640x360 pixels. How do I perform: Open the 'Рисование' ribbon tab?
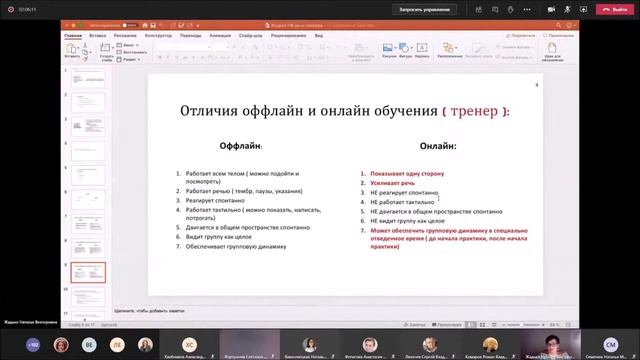[x=125, y=36]
